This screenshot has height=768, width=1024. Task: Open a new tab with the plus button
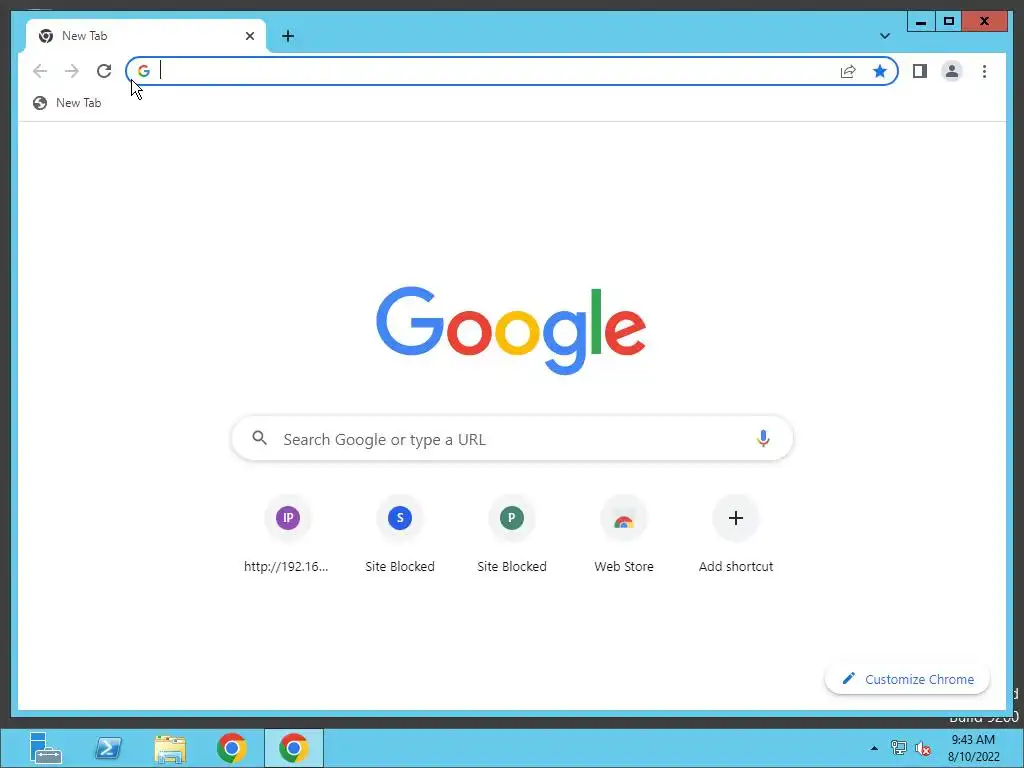288,36
